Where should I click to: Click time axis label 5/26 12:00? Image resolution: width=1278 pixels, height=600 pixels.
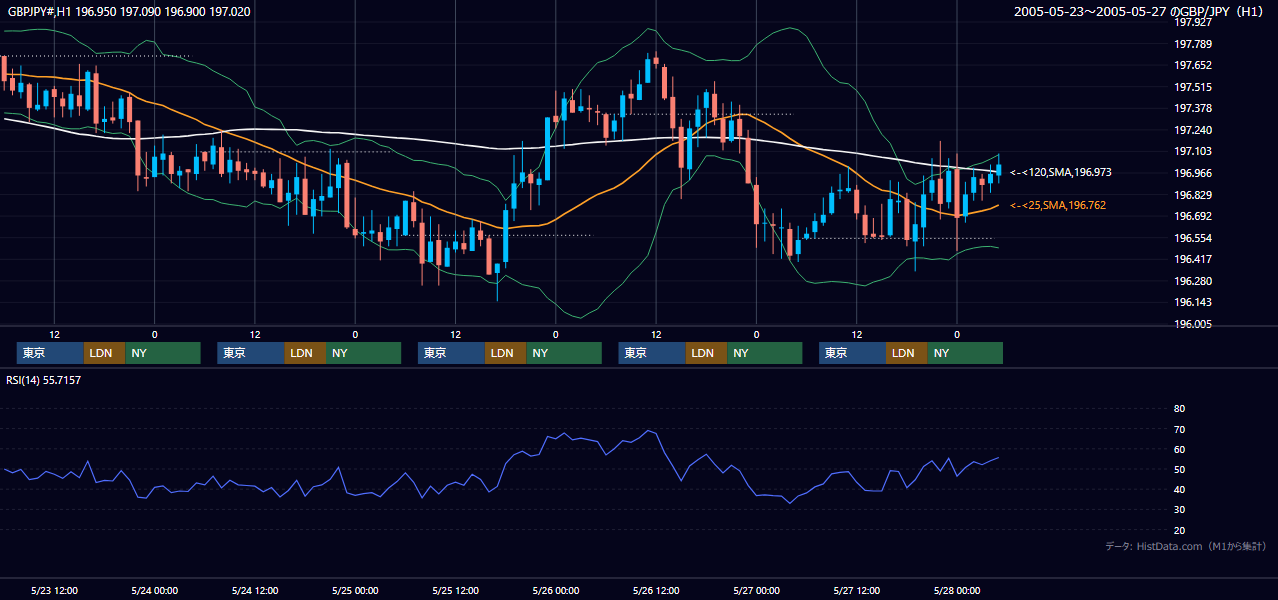(656, 590)
